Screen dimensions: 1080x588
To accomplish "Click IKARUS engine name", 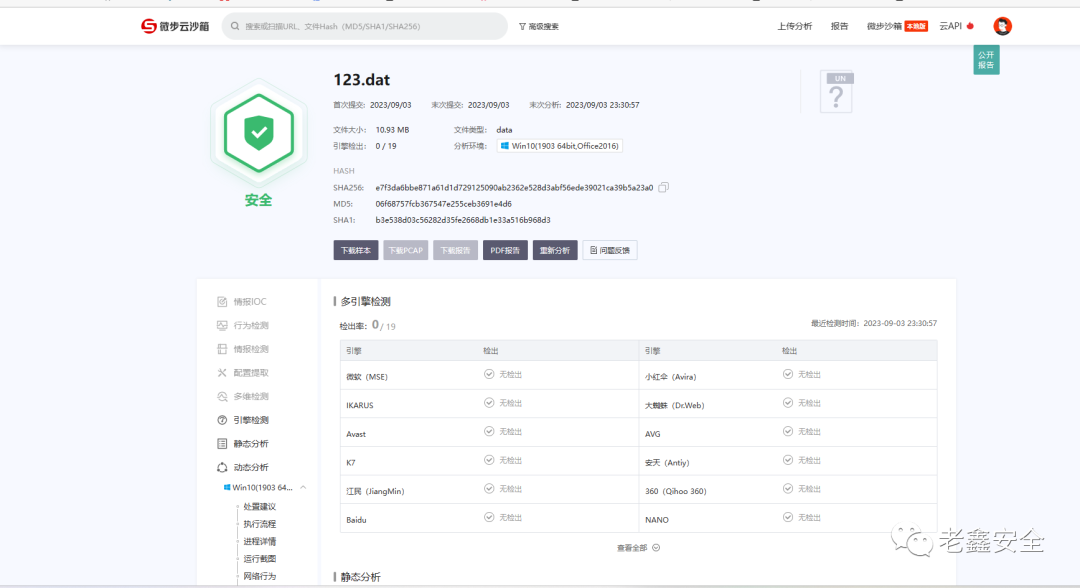I will coord(360,406).
